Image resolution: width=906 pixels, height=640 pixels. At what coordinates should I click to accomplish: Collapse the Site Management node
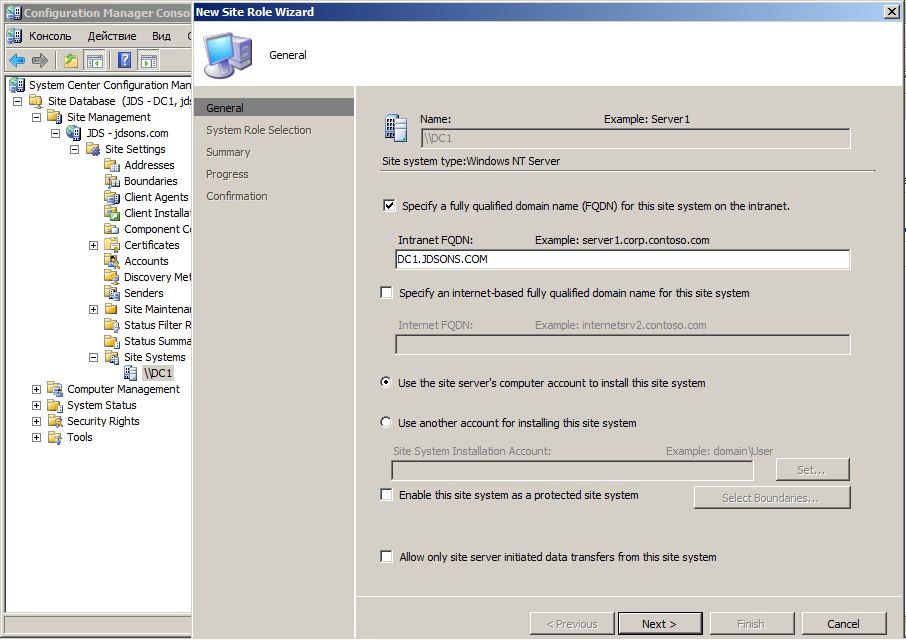(x=36, y=117)
